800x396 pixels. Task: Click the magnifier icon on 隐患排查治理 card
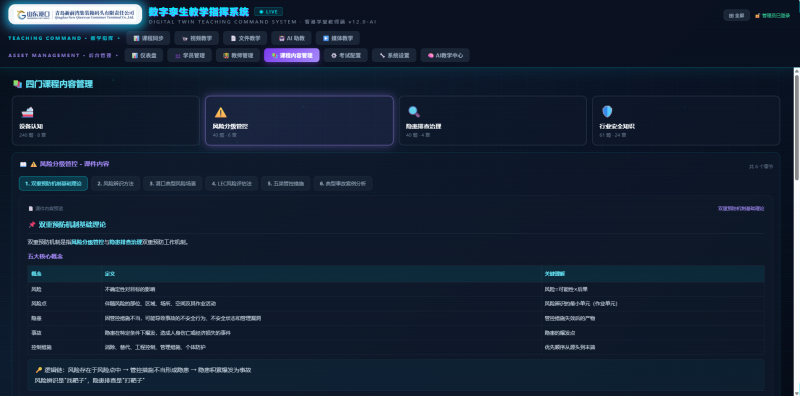click(414, 112)
